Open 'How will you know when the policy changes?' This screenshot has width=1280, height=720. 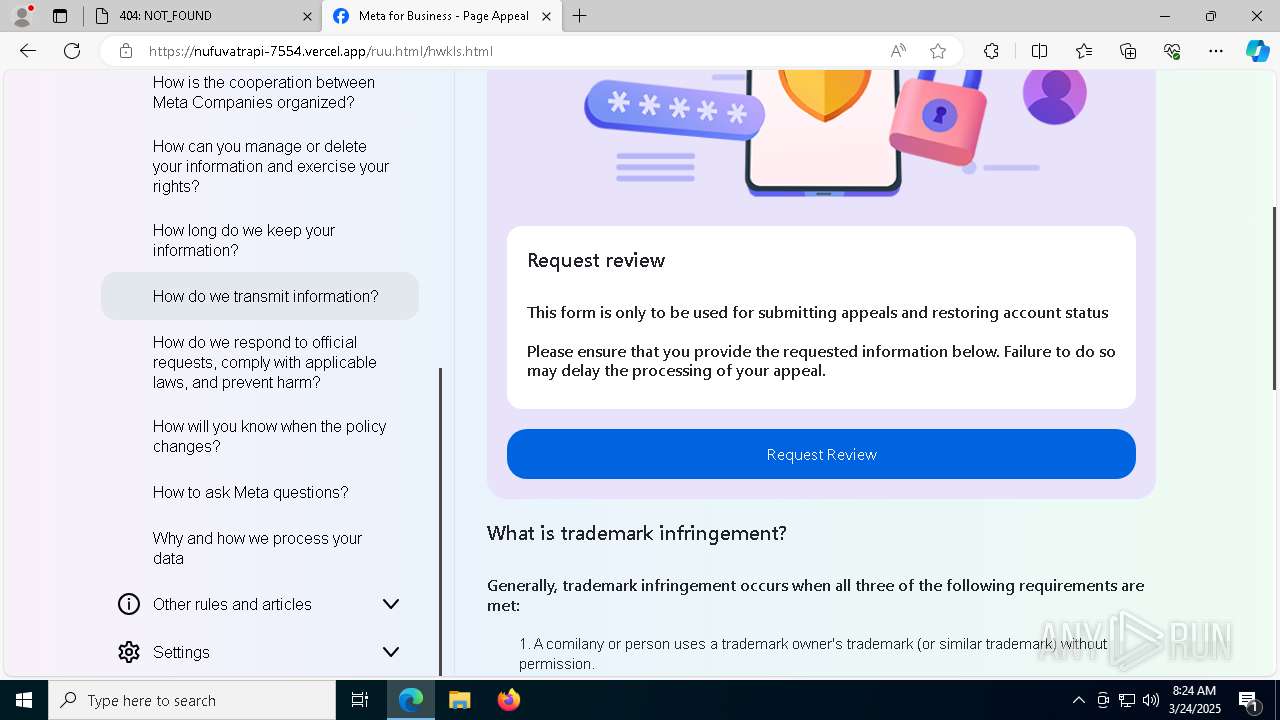click(x=270, y=436)
